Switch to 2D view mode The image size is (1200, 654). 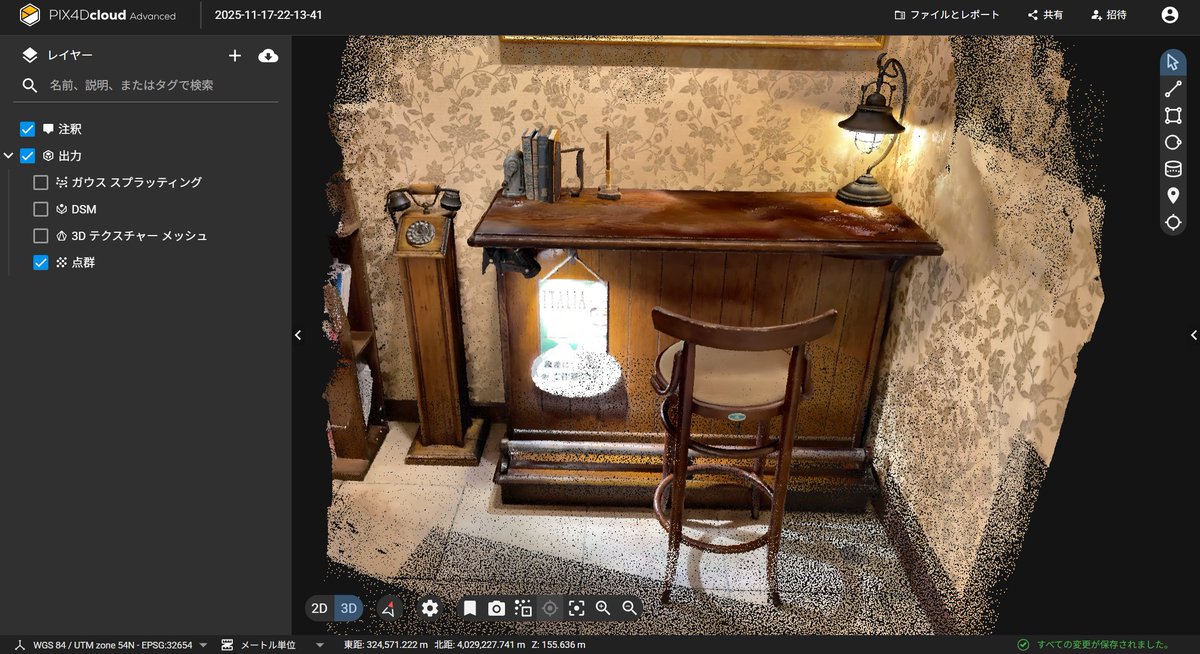click(x=319, y=607)
